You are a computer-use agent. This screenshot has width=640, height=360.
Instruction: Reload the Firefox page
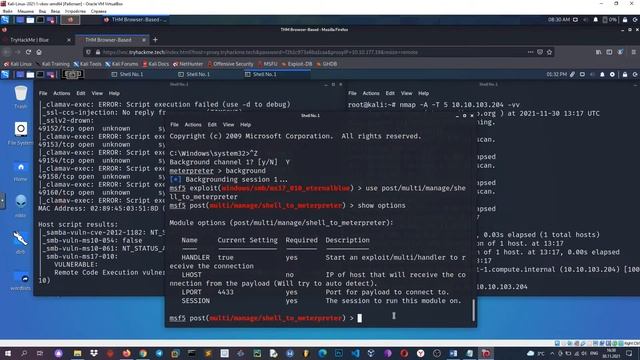pyautogui.click(x=28, y=52)
